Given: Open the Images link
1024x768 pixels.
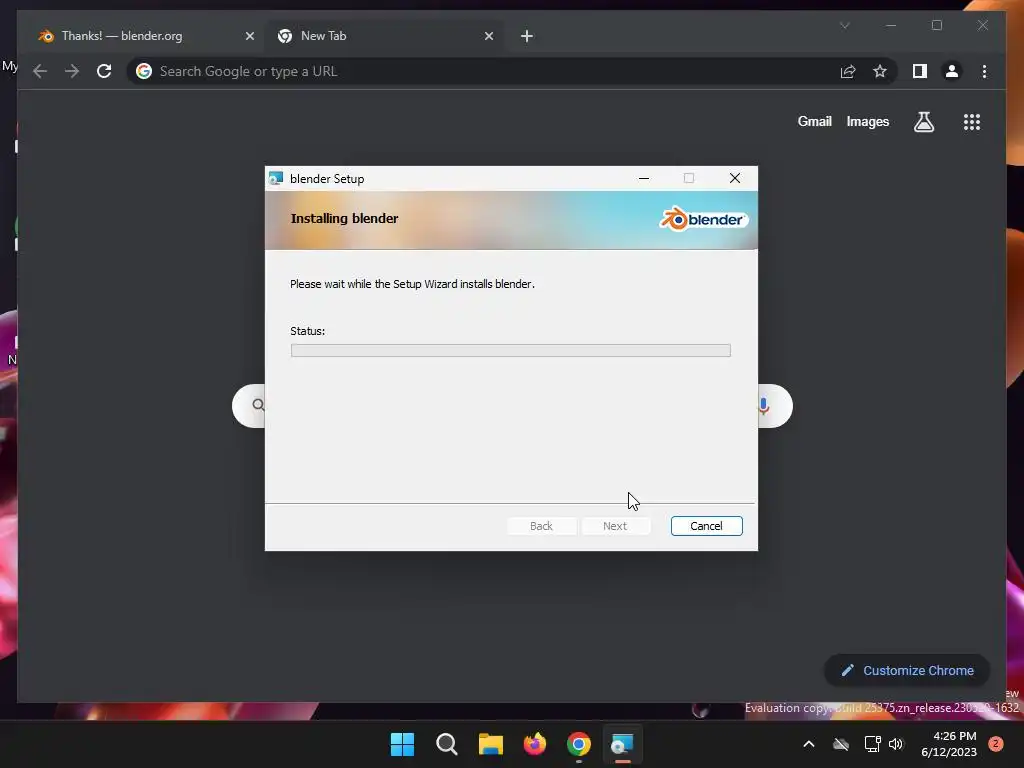Looking at the screenshot, I should (x=867, y=121).
